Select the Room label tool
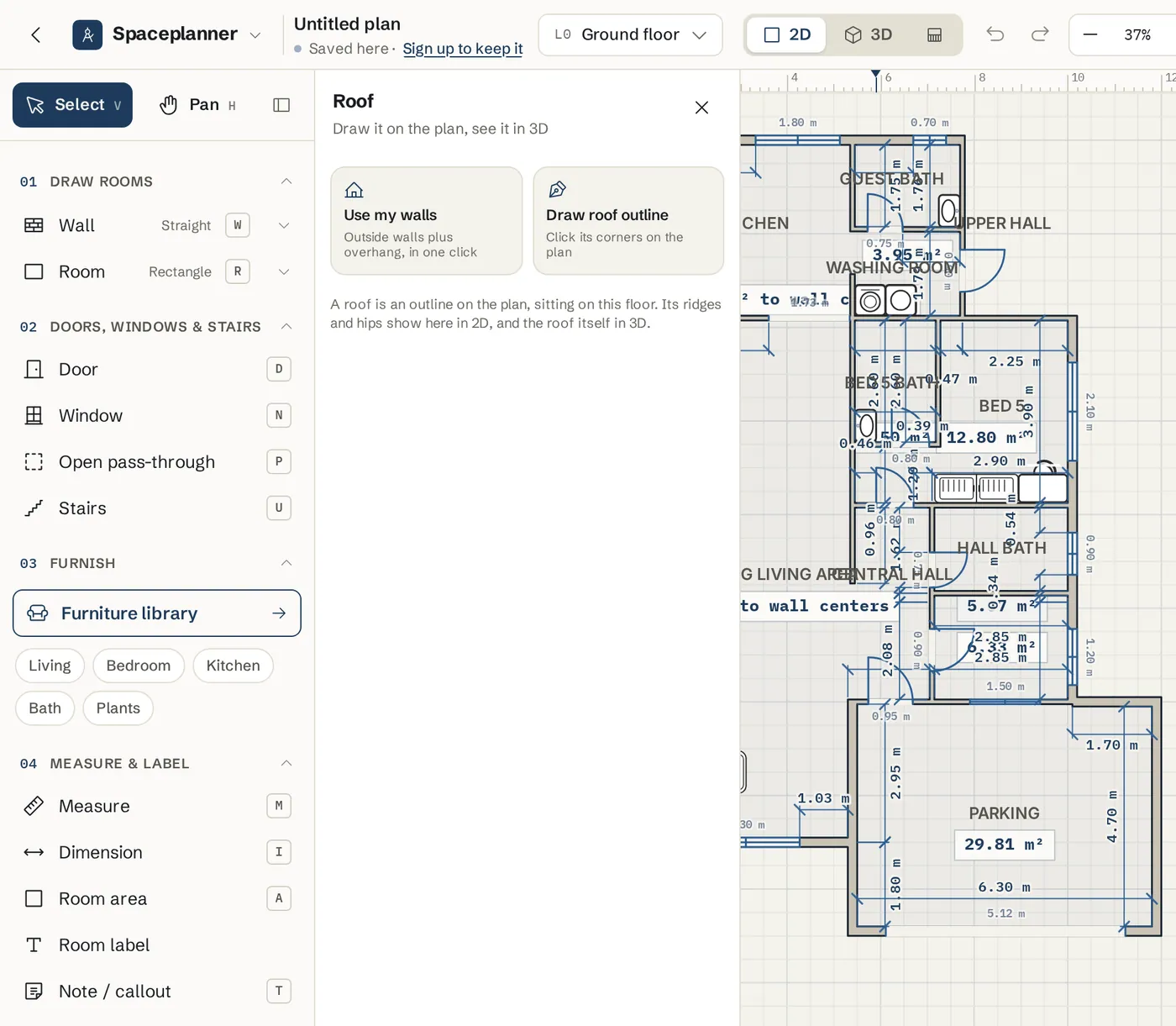Image resolution: width=1176 pixels, height=1026 pixels. click(x=156, y=944)
